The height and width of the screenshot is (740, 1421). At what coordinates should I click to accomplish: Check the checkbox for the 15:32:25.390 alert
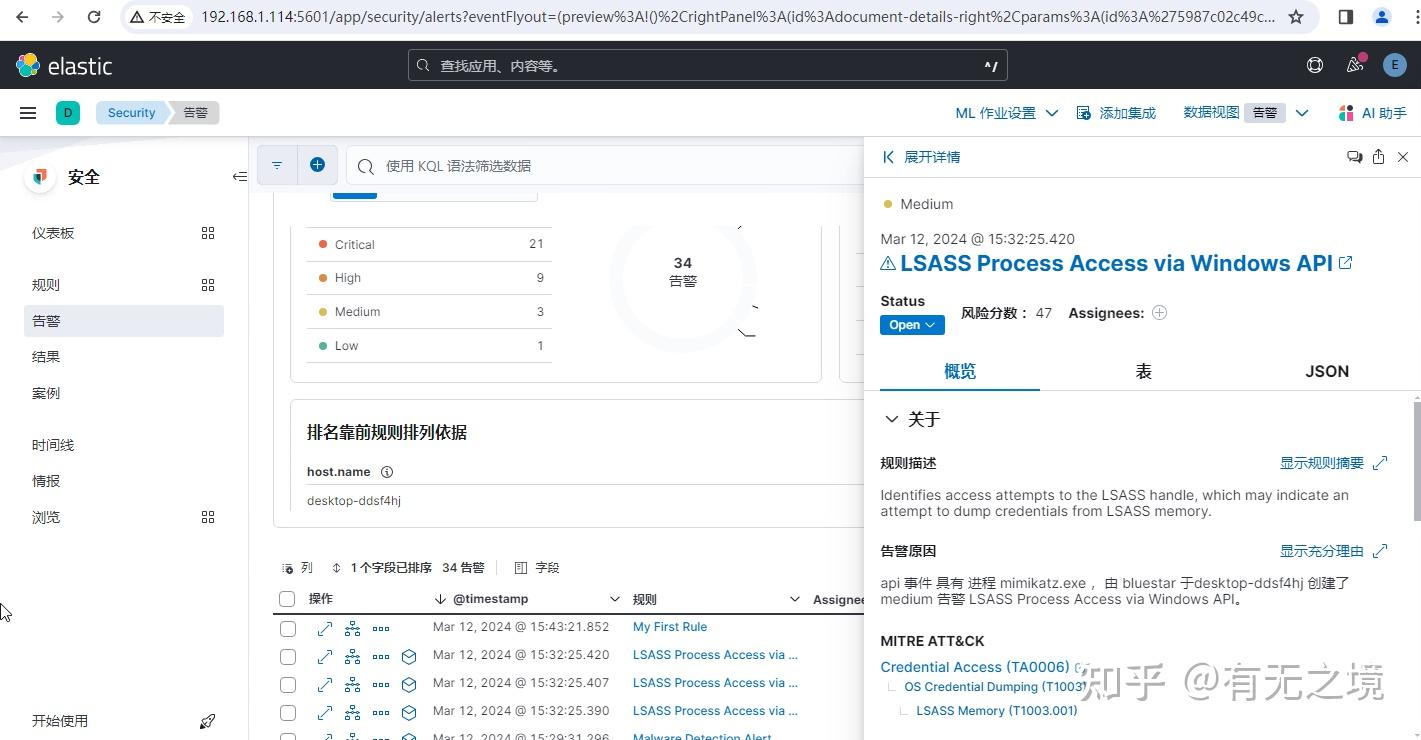287,712
